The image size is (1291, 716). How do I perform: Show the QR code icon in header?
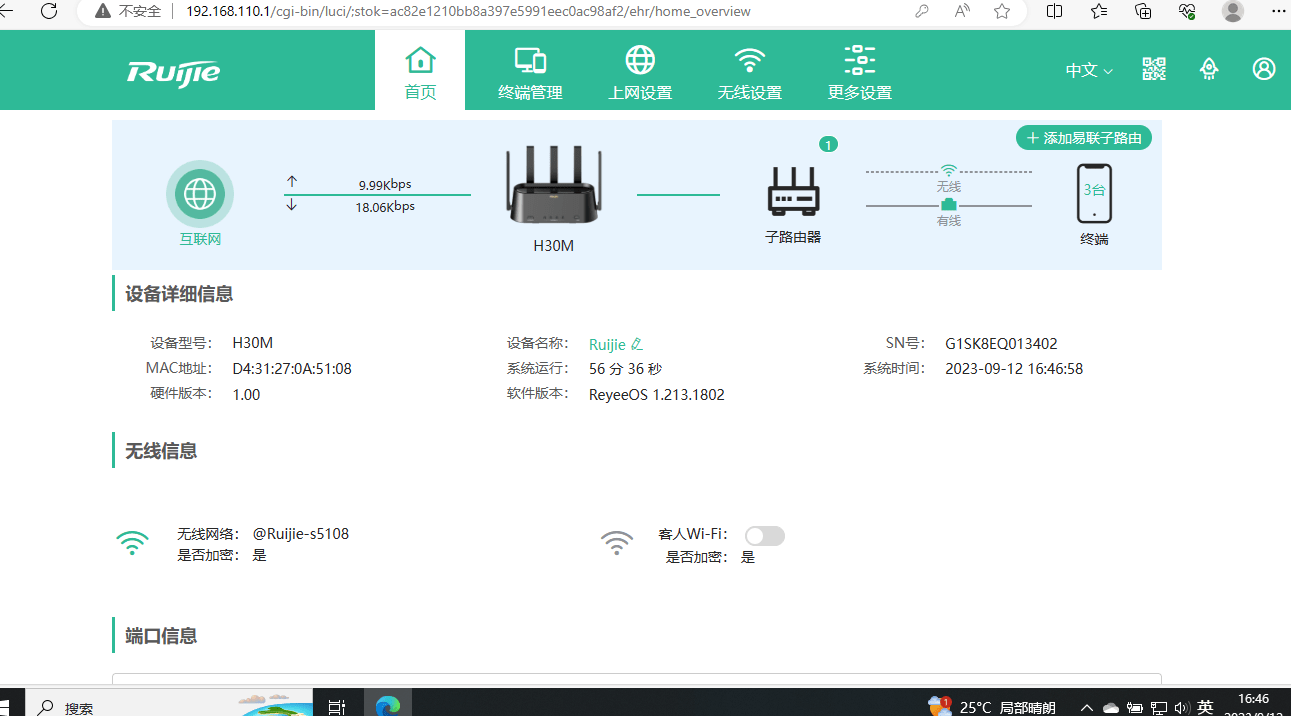(1154, 69)
